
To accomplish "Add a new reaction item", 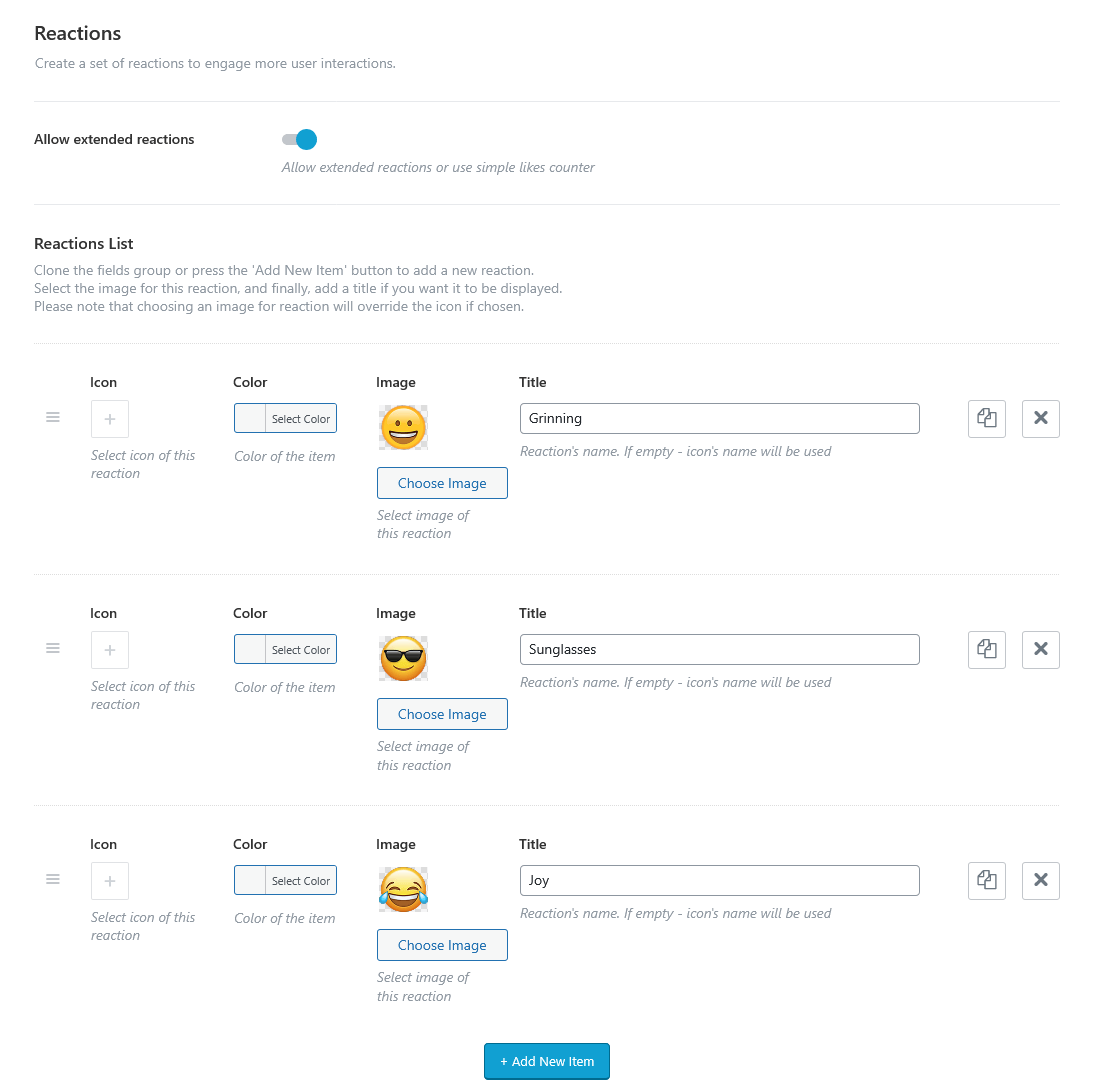I will (x=547, y=1061).
